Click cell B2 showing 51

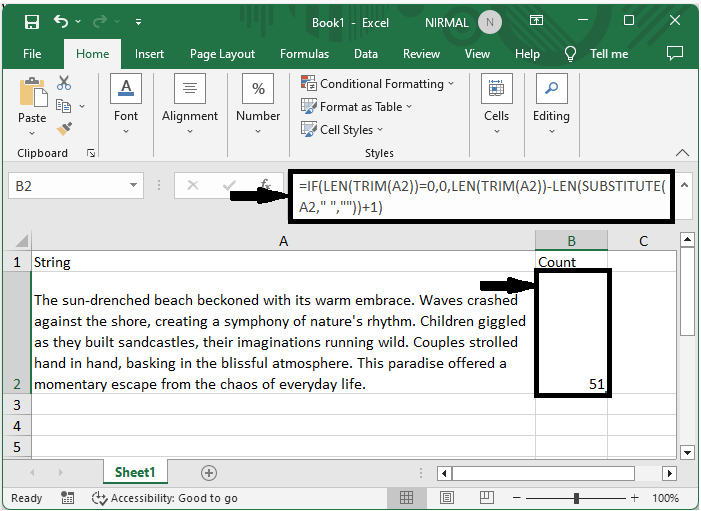571,333
